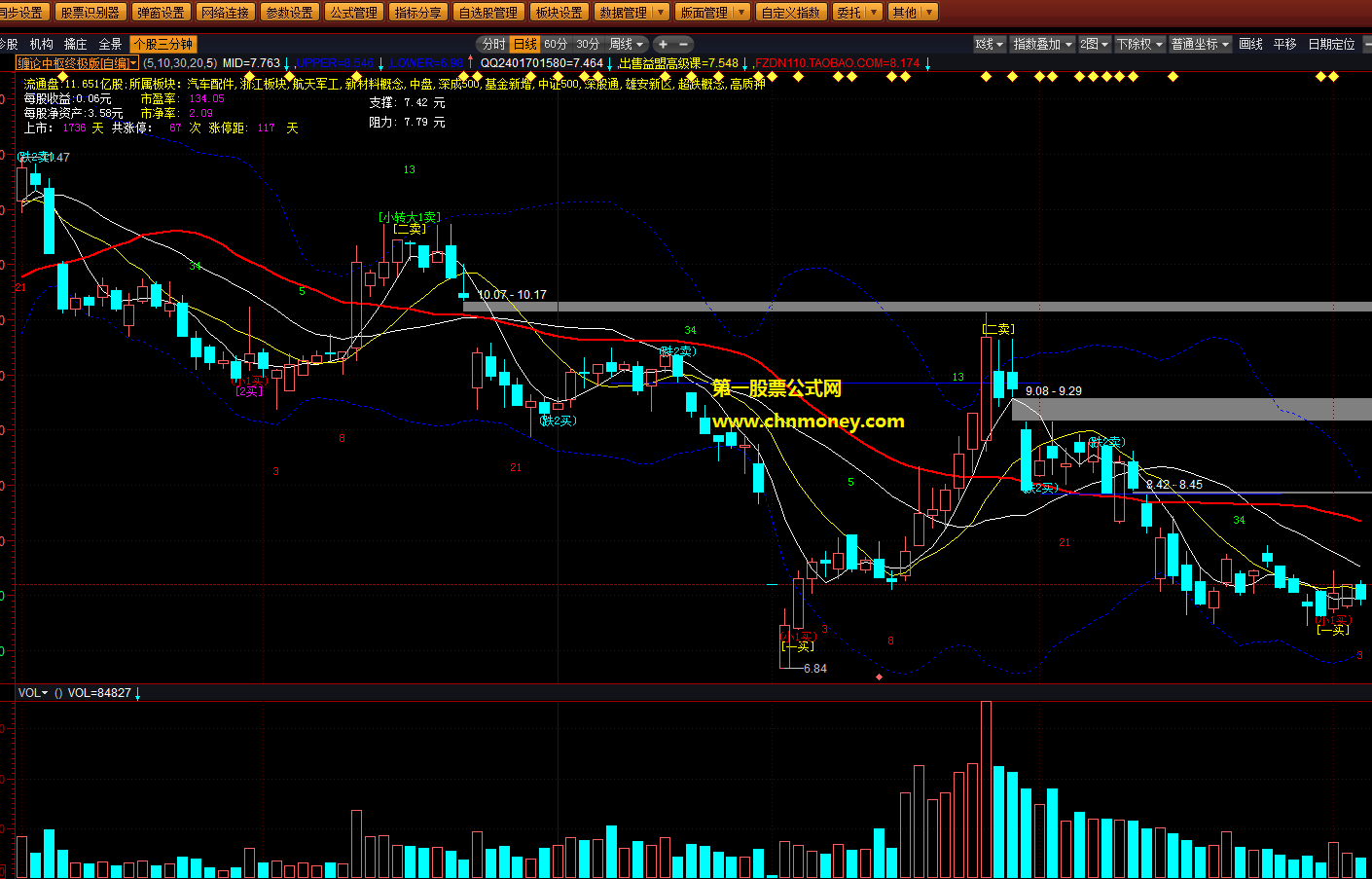Click the 10.07 - 10.17 price gap label
The height and width of the screenshot is (879, 1372).
click(x=512, y=295)
